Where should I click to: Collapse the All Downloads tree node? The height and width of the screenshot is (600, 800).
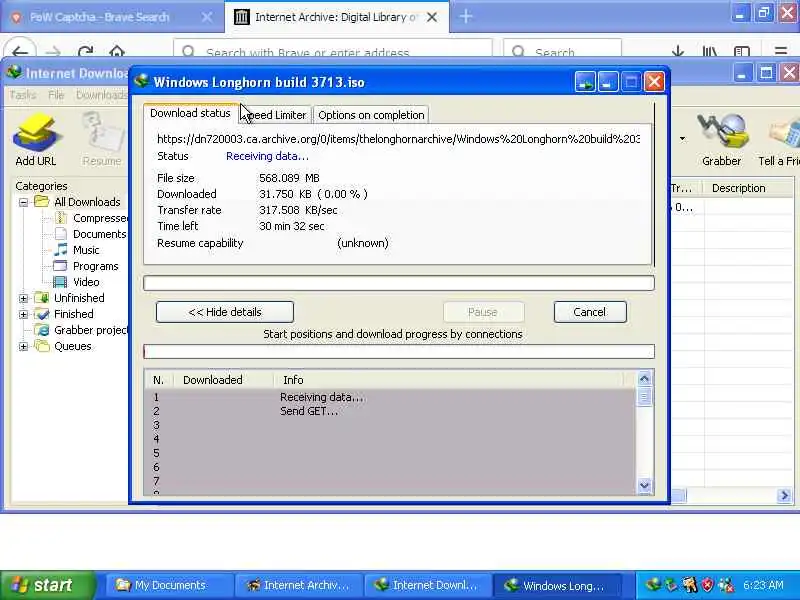(23, 202)
